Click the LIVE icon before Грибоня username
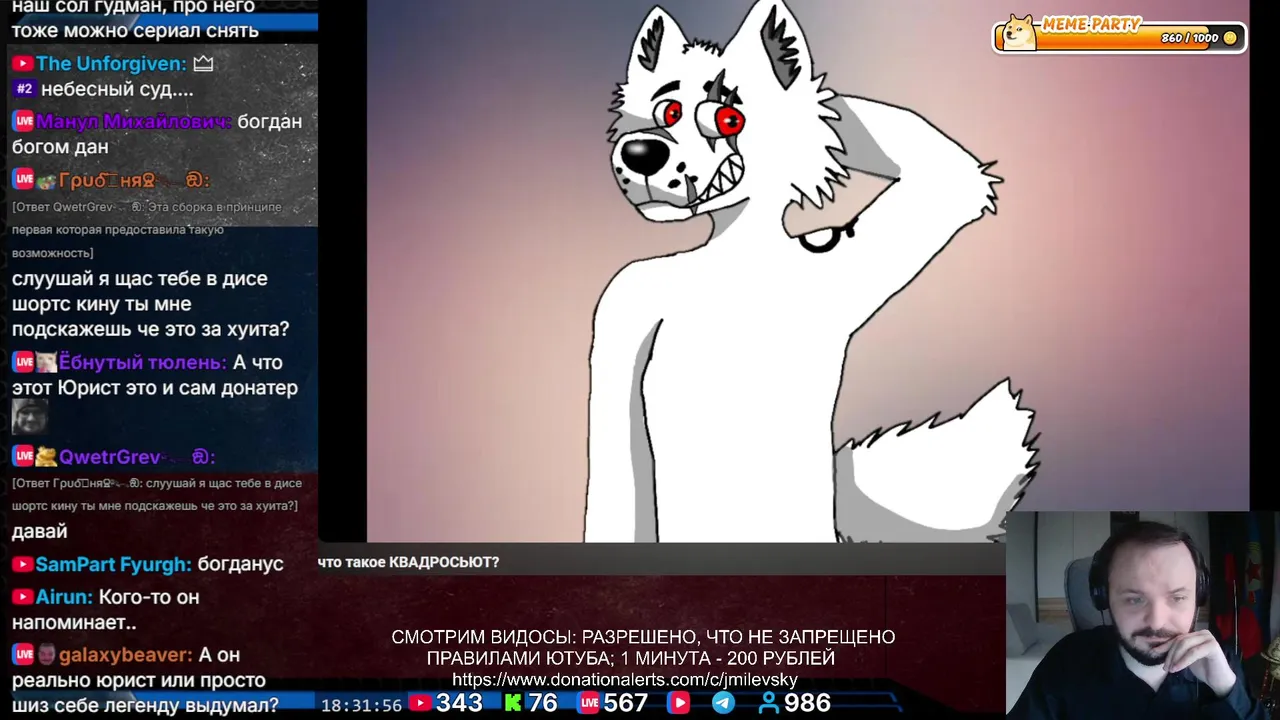1280x720 pixels. point(23,180)
